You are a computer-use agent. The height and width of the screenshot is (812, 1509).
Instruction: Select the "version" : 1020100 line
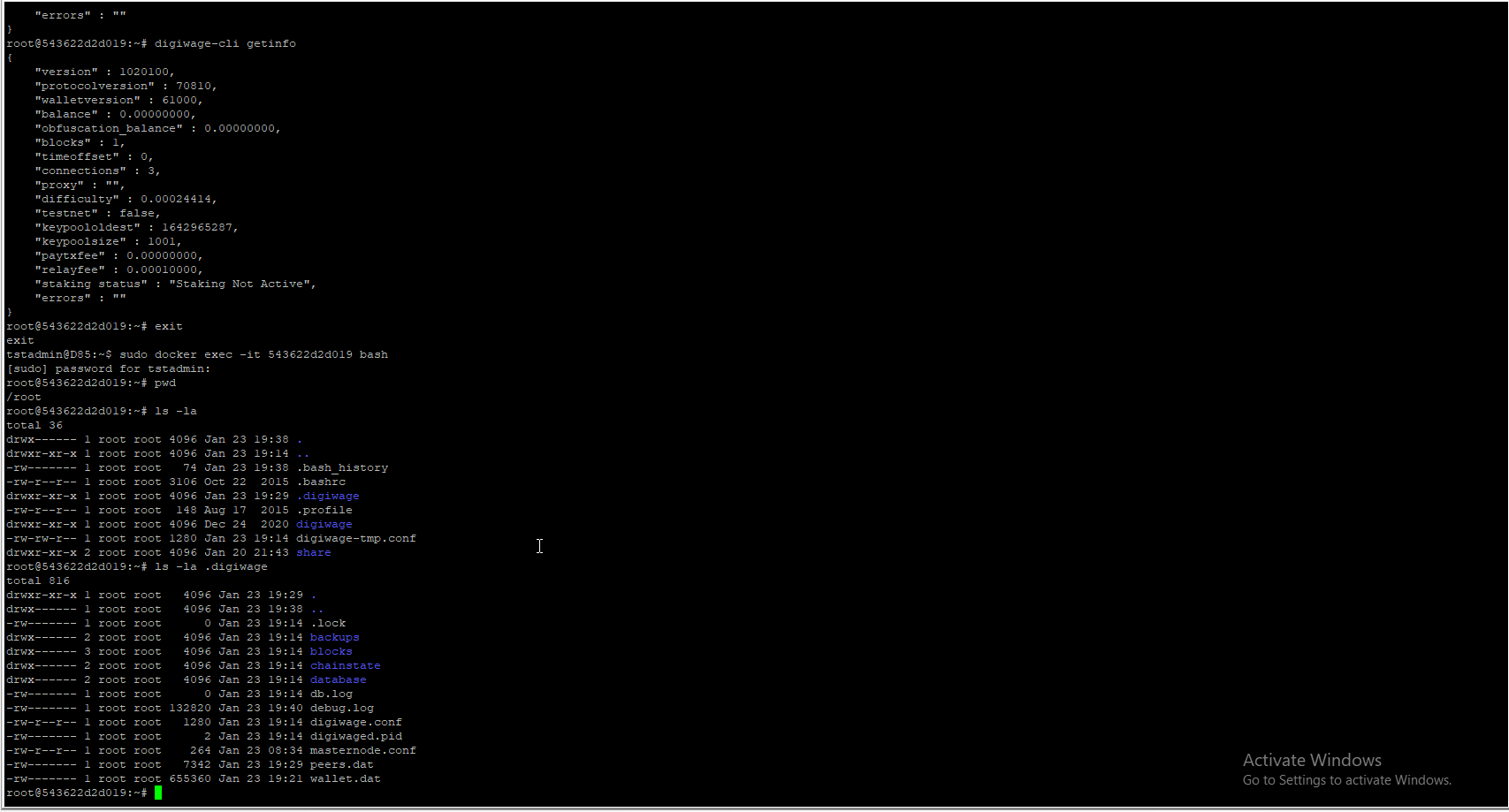pyautogui.click(x=105, y=72)
